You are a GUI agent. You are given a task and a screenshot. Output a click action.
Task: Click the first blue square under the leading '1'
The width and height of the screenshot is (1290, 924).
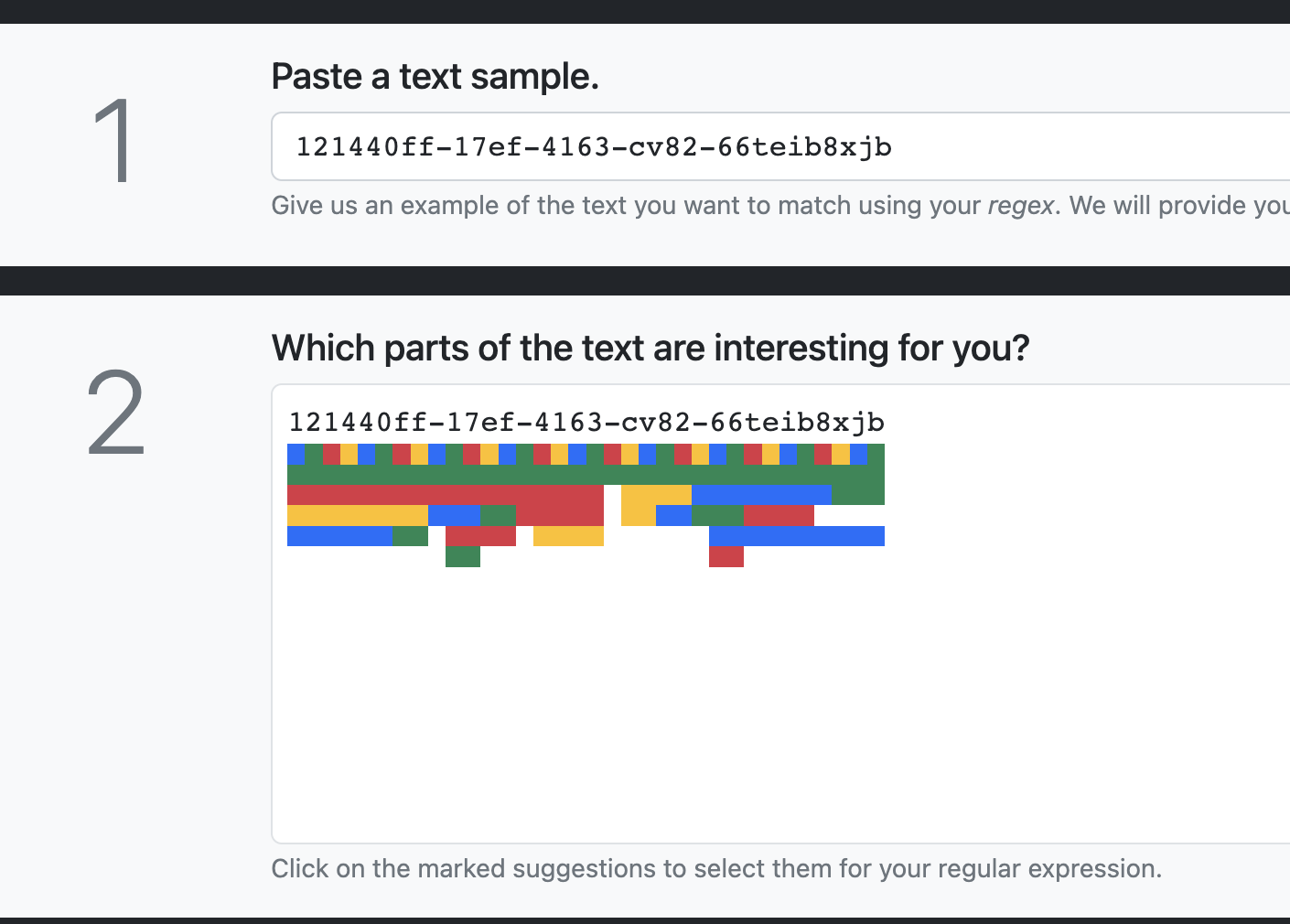pos(296,454)
